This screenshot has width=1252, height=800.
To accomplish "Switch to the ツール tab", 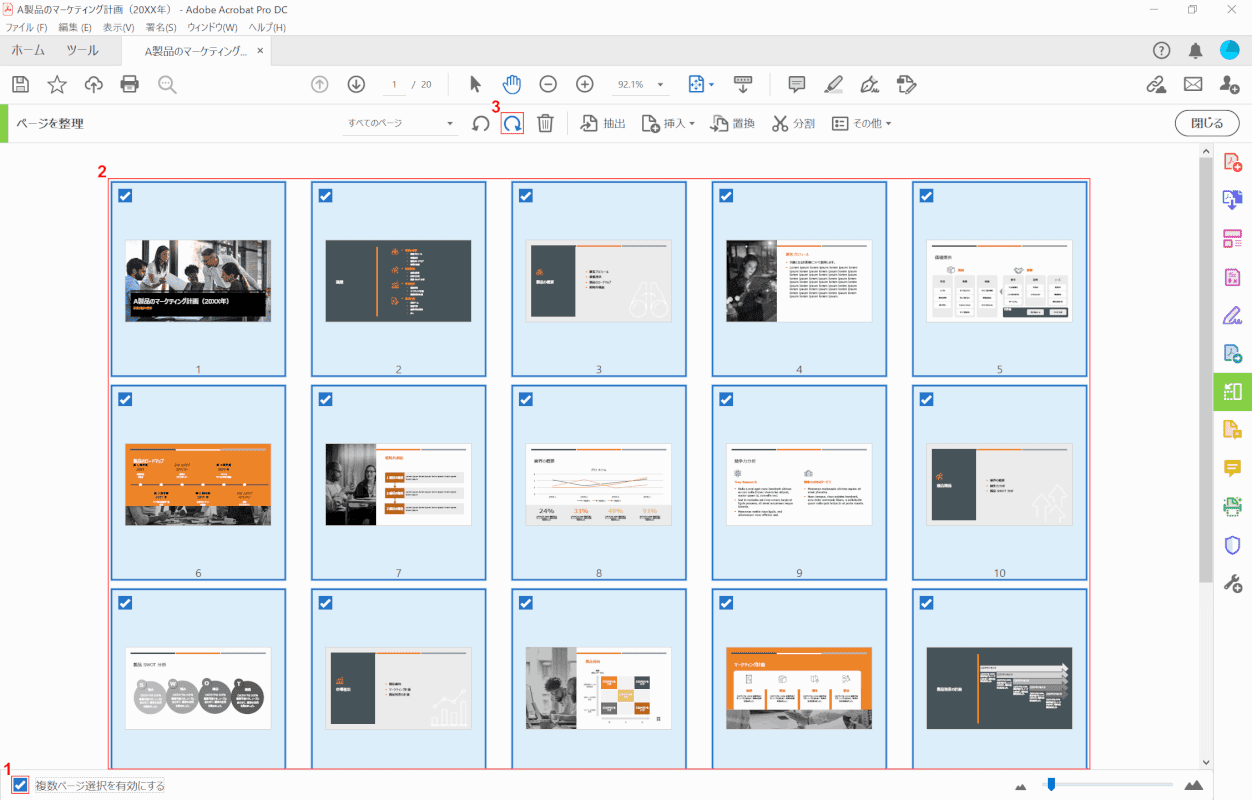I will click(x=82, y=50).
